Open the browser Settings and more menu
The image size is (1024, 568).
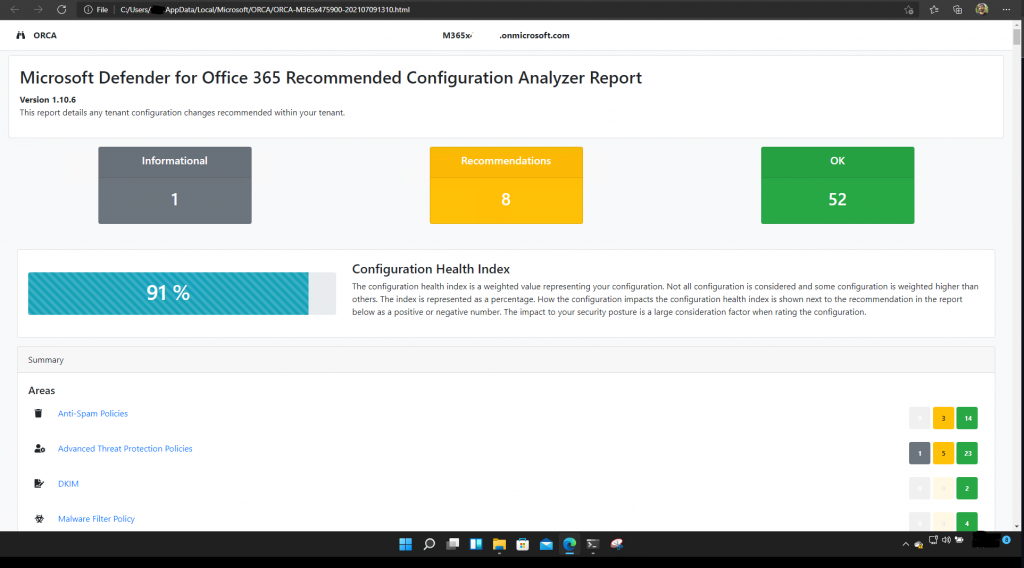click(1006, 10)
